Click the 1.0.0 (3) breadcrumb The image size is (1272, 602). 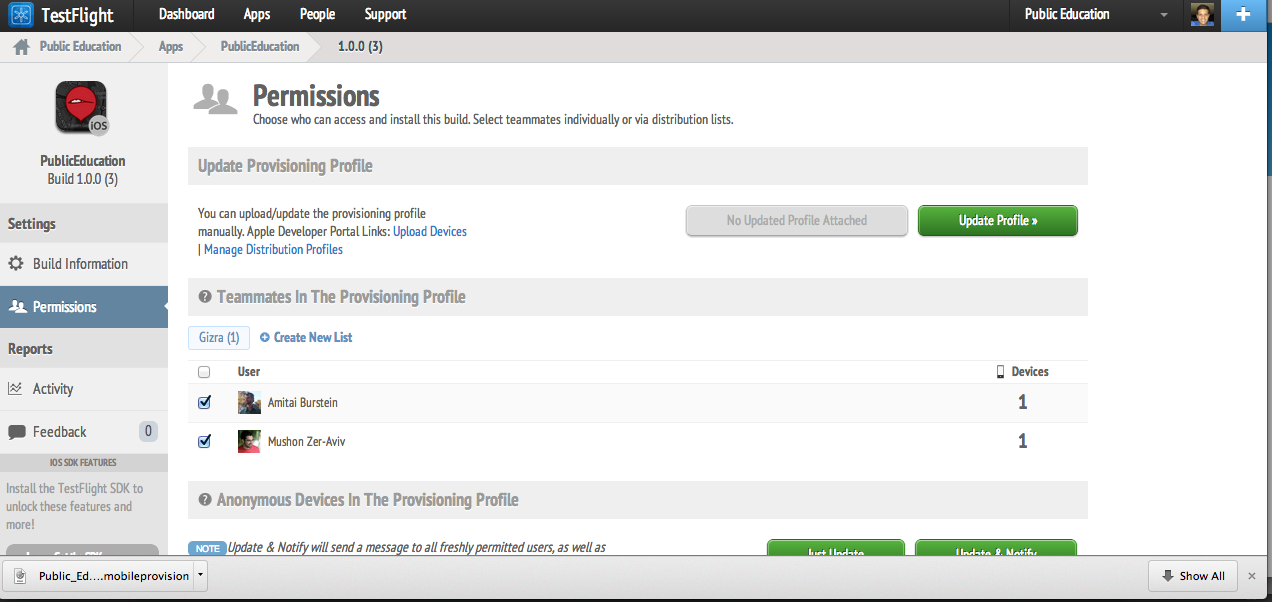click(360, 47)
